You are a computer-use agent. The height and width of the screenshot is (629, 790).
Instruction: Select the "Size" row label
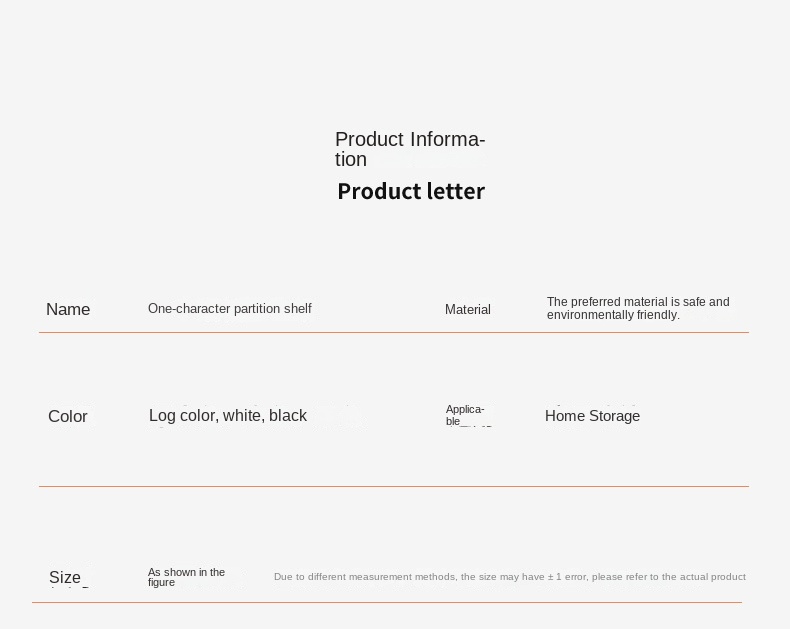(65, 578)
